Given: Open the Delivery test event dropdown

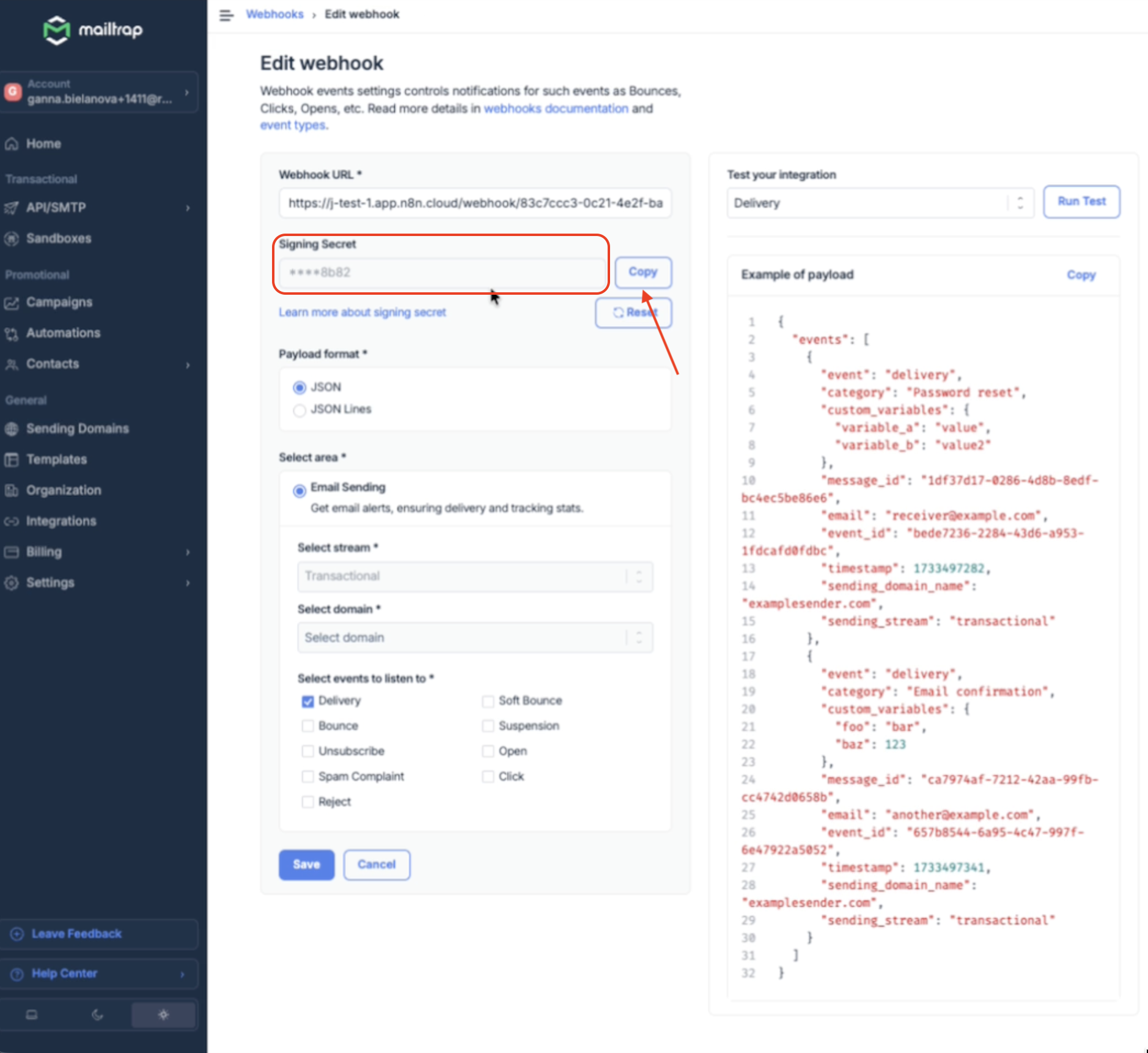Looking at the screenshot, I should (x=879, y=203).
